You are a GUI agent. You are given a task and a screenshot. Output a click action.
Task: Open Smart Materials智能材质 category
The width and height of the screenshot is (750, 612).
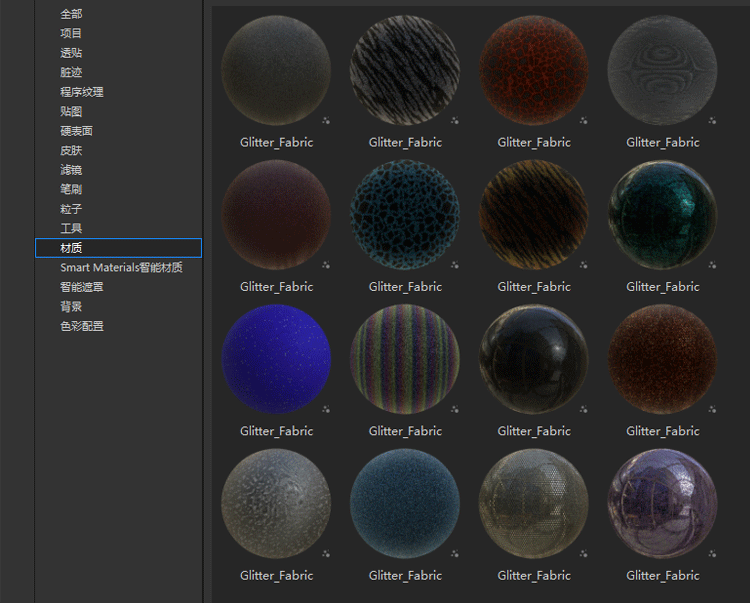click(121, 267)
